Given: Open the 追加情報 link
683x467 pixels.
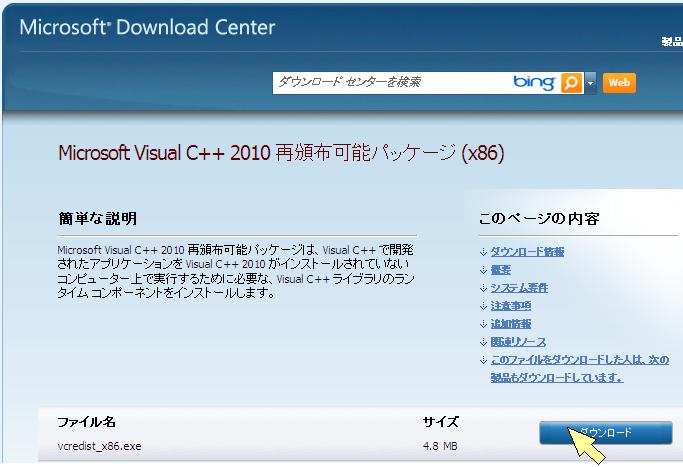Looking at the screenshot, I should pos(511,324).
